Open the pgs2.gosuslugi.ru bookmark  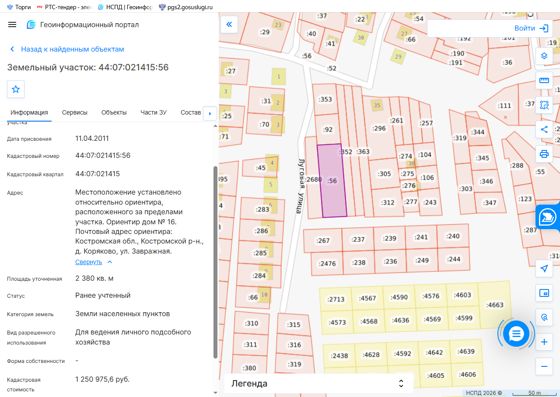(x=186, y=7)
